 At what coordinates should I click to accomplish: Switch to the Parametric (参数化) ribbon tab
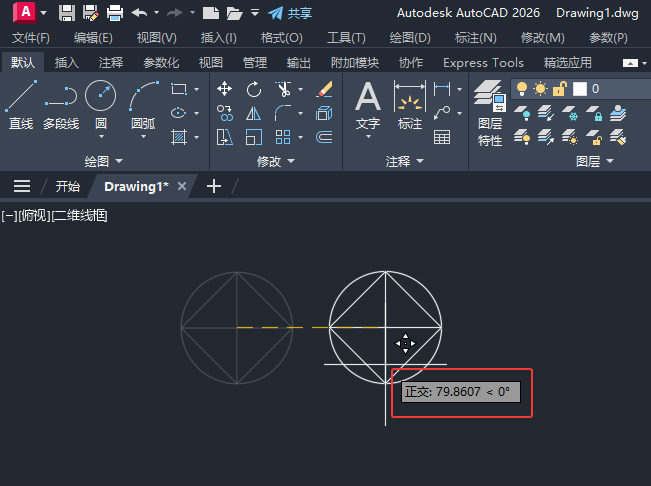pos(161,63)
